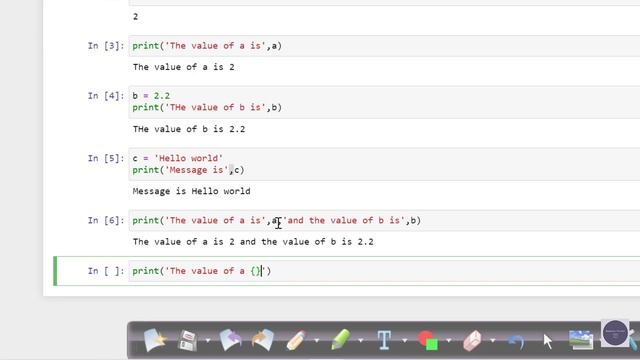The height and width of the screenshot is (360, 640).
Task: Click output text 'The value of a is 2'
Action: [x=184, y=67]
